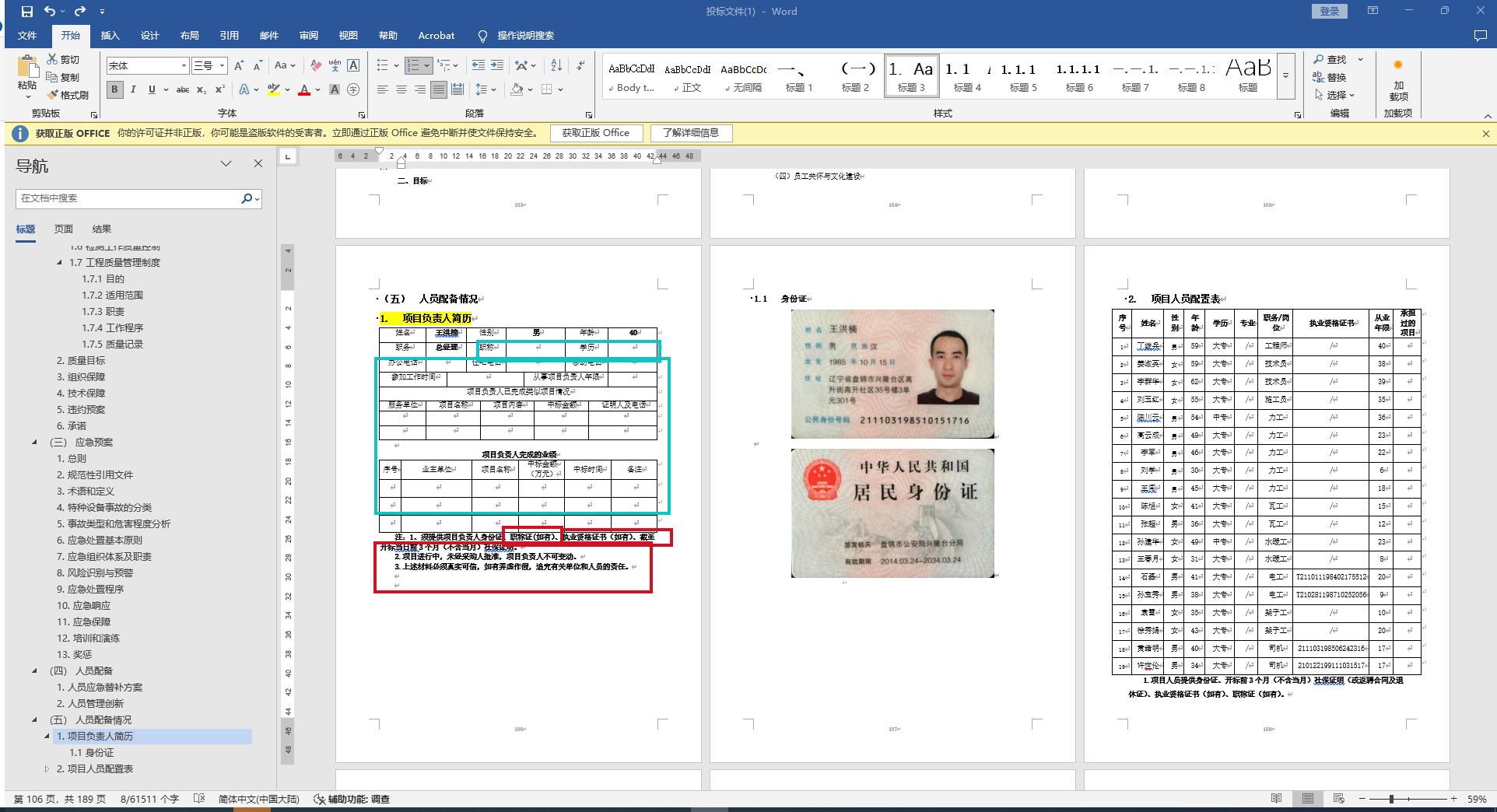
Task: Collapse the (三) 应急预案 heading in navigation
Action: coord(34,443)
